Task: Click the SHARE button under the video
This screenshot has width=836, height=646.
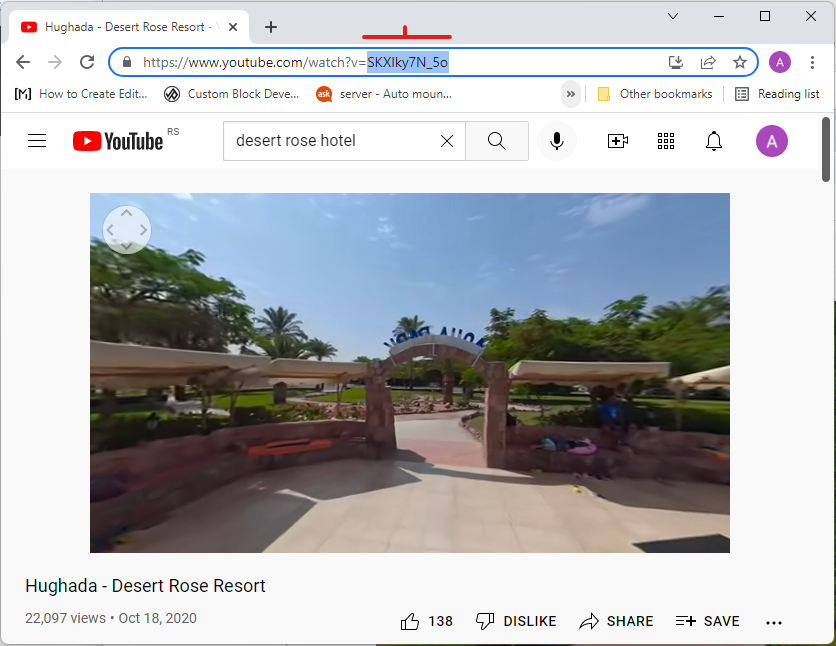Action: (616, 621)
